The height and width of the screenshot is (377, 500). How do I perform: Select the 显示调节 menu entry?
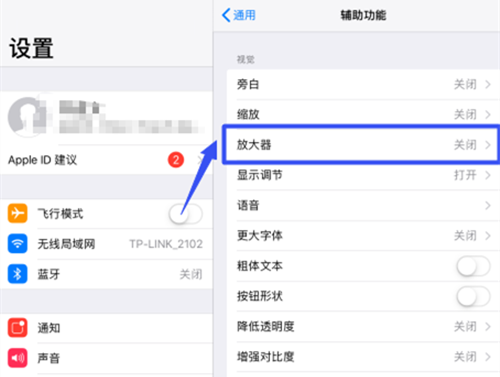coord(363,175)
